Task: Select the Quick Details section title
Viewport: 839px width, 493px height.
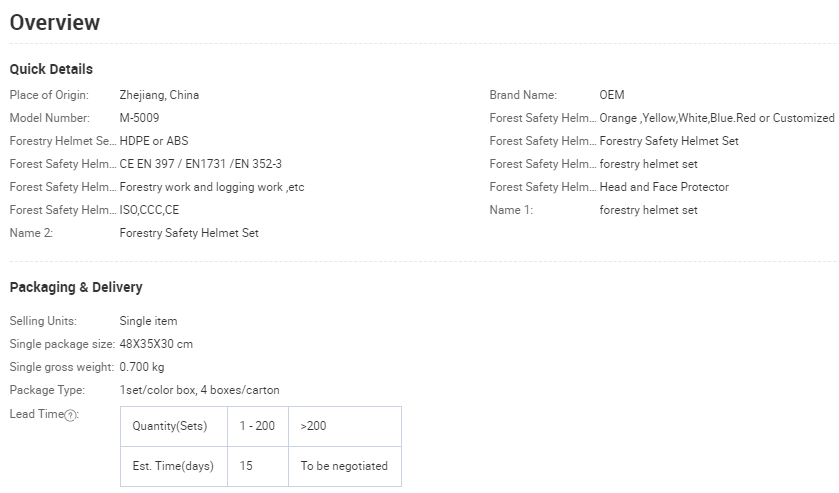Action: [51, 69]
